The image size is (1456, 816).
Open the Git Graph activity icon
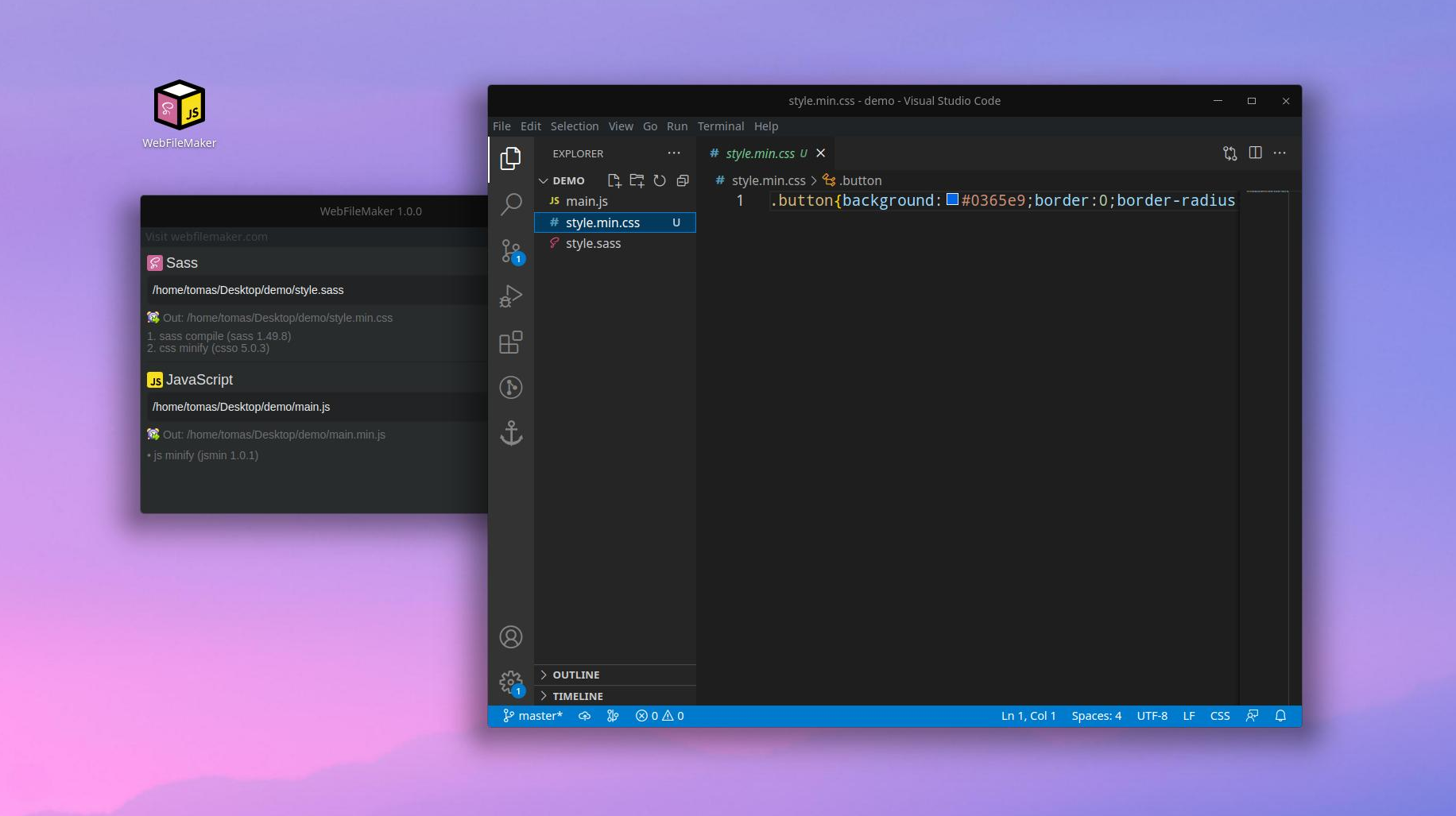(511, 388)
